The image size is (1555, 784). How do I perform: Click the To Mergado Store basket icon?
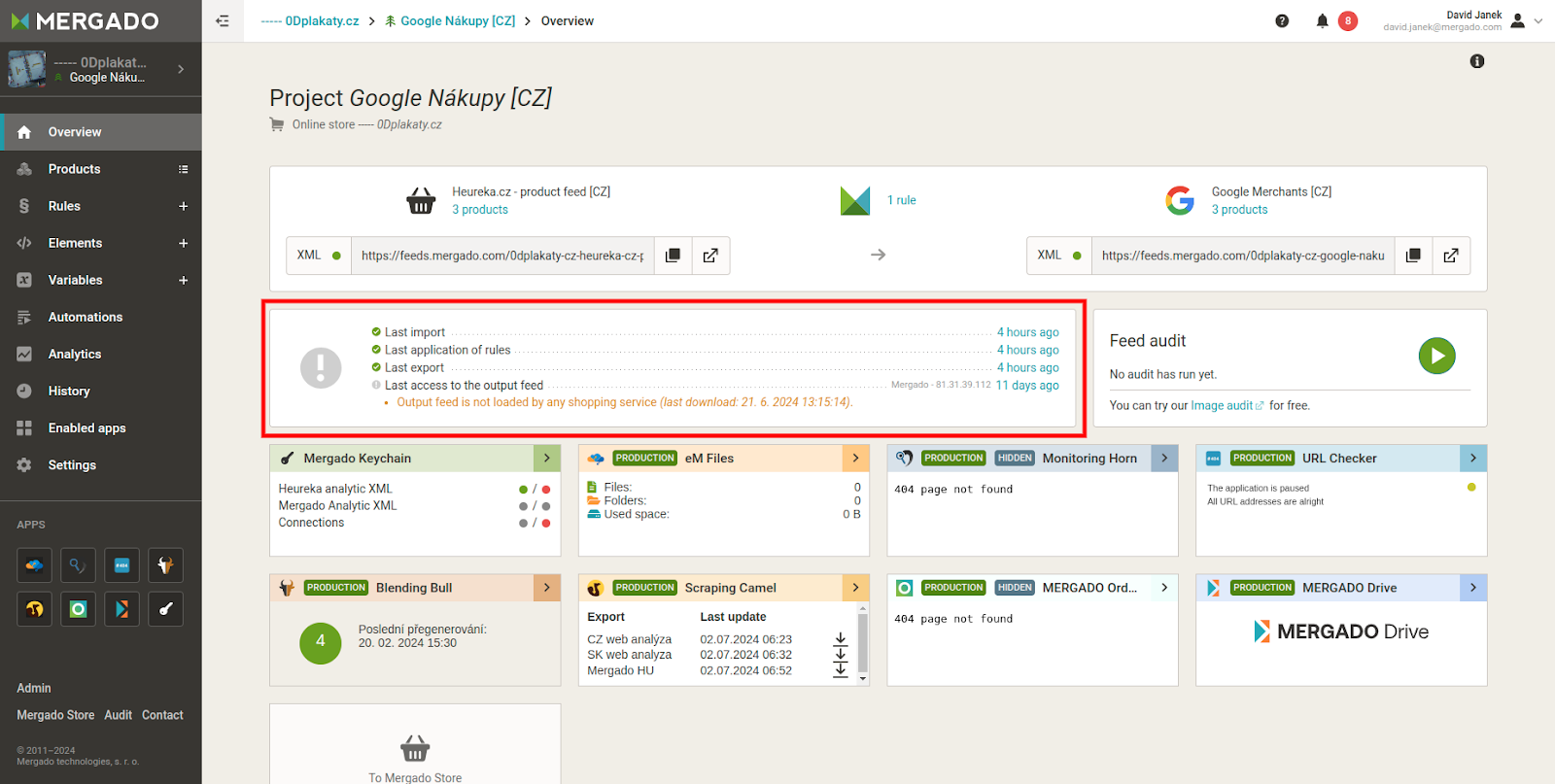point(415,748)
